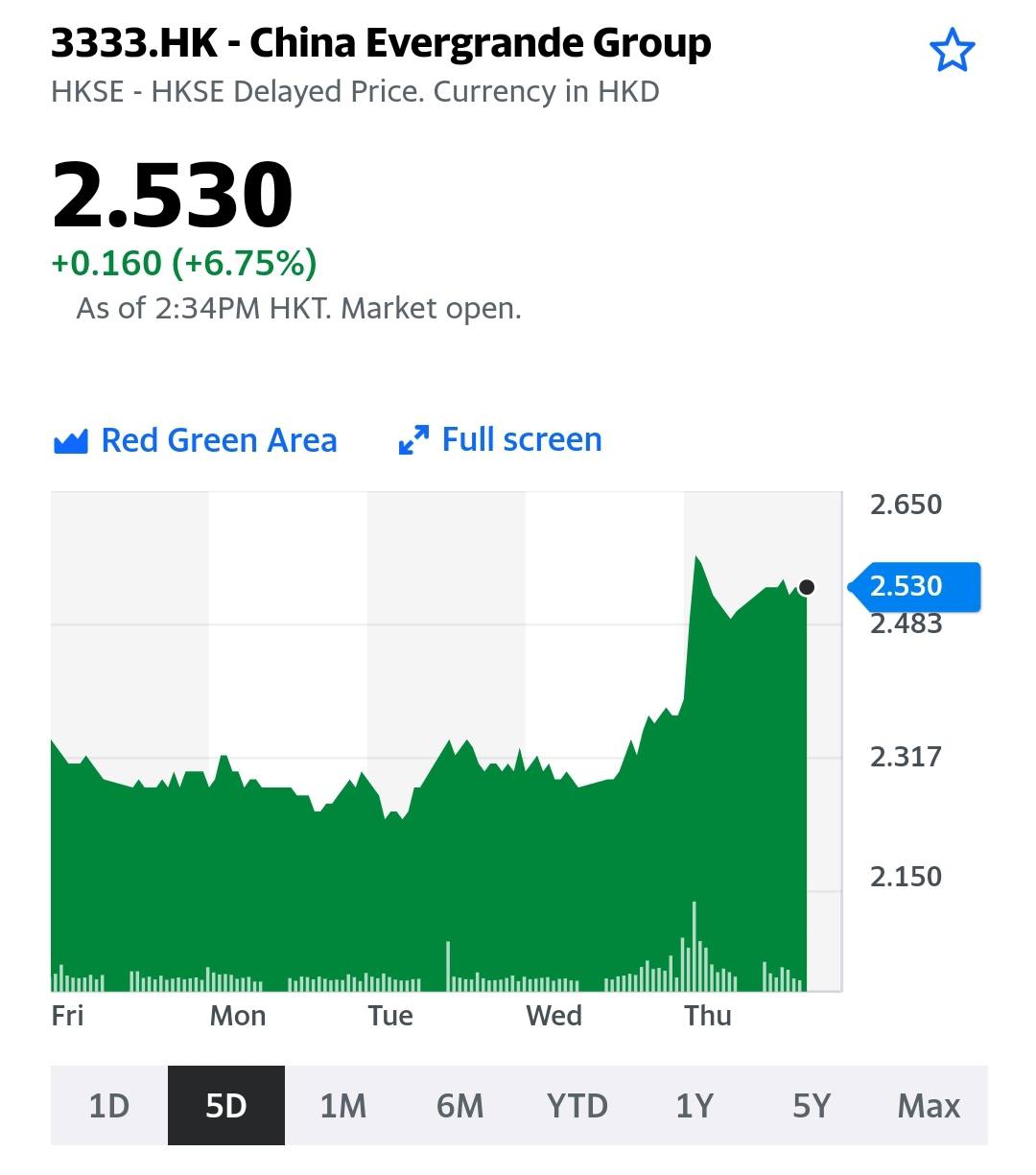This screenshot has height=1175, width=1036.
Task: Switch to the 6M range tab
Action: pos(460,1106)
